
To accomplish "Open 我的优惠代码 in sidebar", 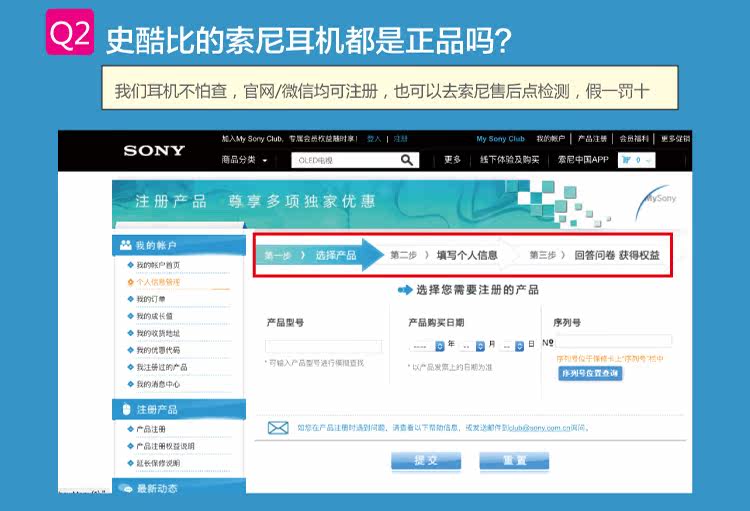I will (158, 350).
